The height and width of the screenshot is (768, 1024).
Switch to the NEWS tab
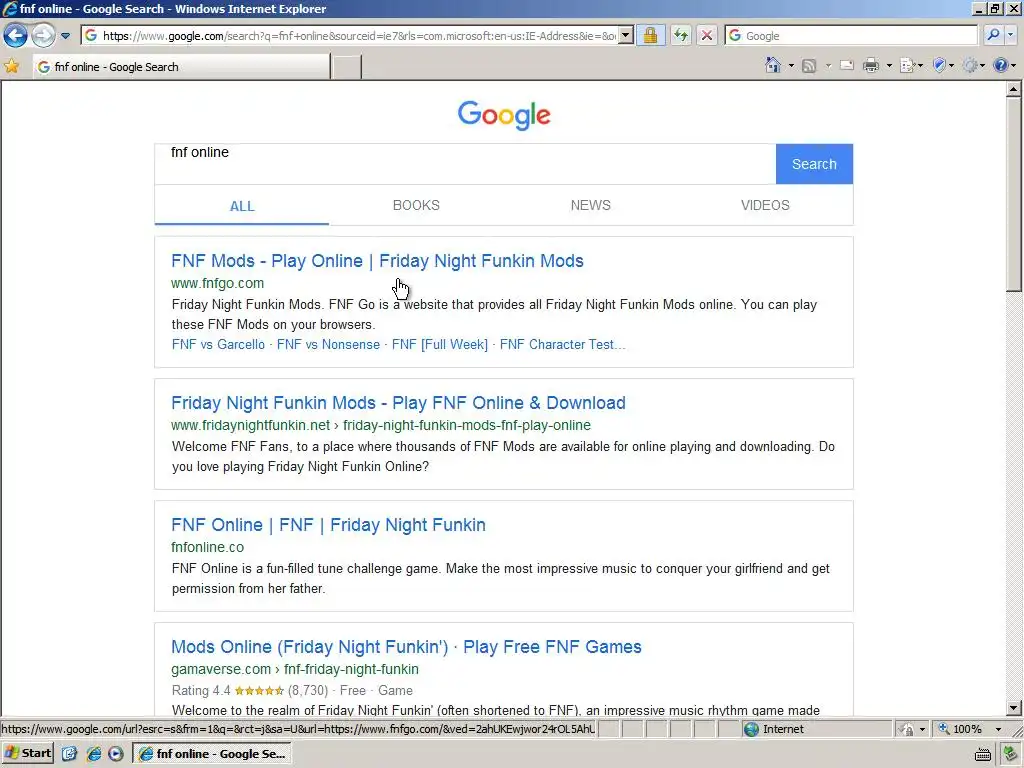pyautogui.click(x=590, y=205)
